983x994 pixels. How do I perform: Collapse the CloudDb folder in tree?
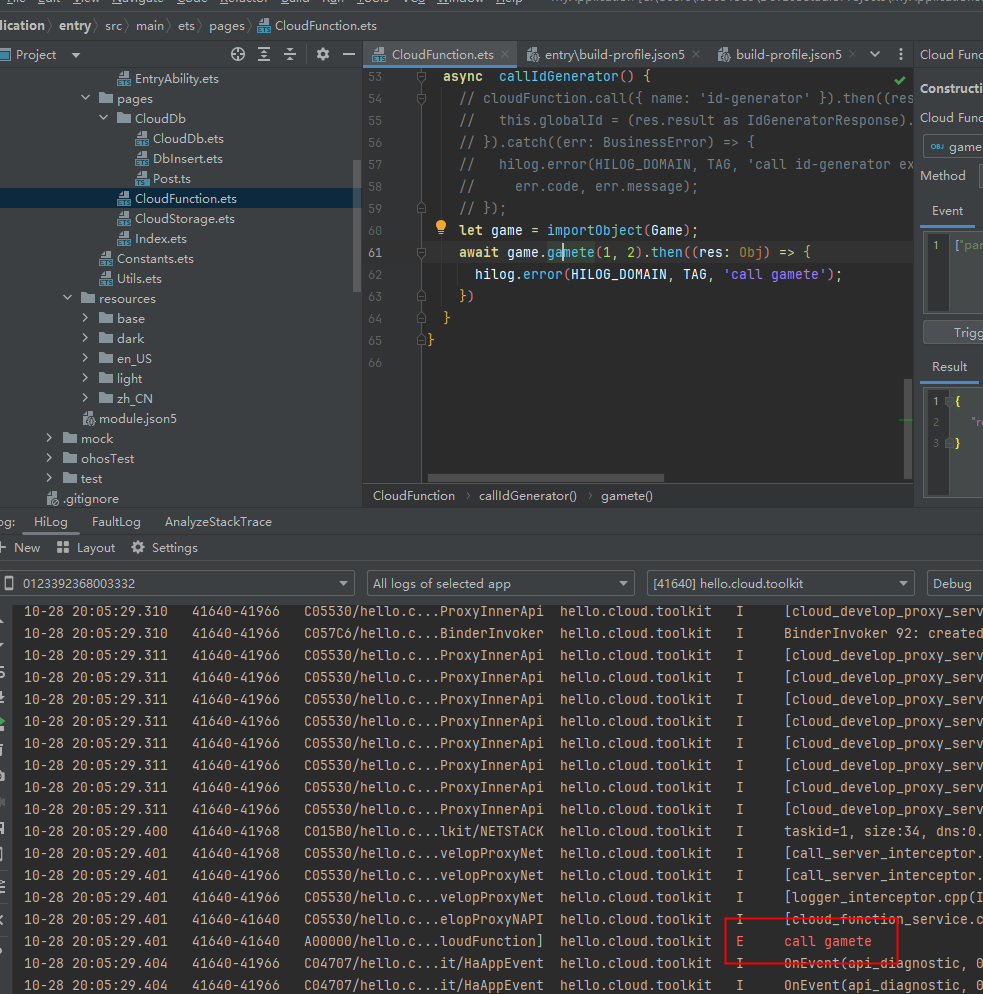coord(104,119)
